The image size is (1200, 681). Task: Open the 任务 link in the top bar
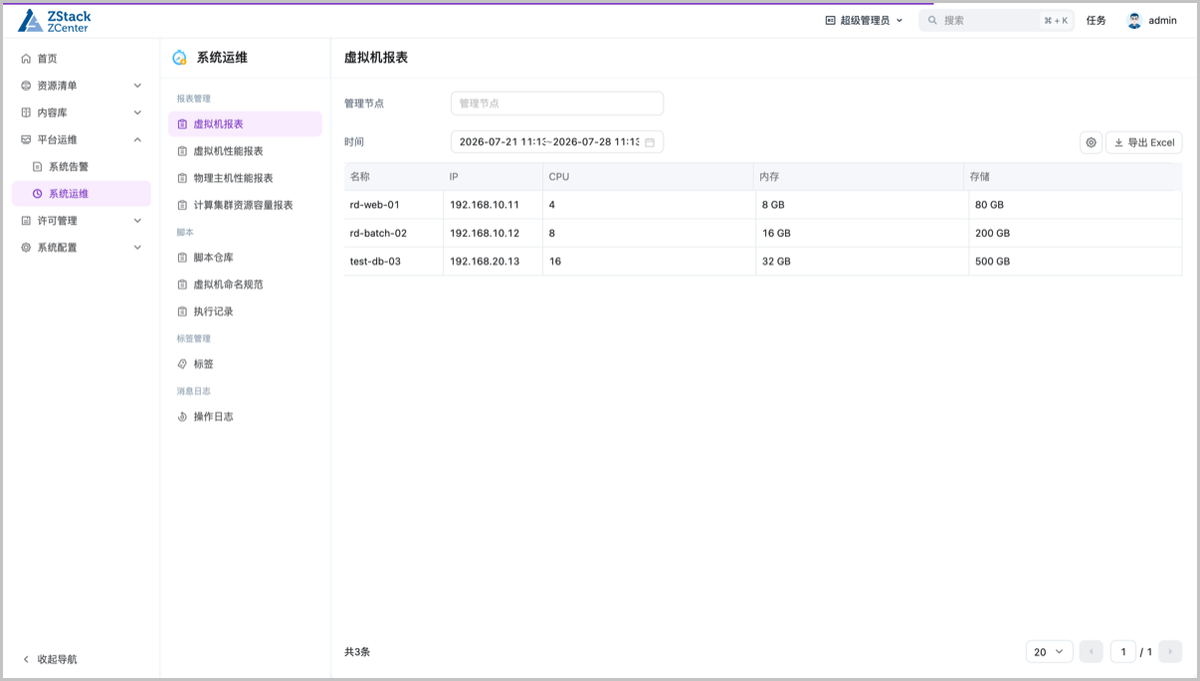(1096, 20)
